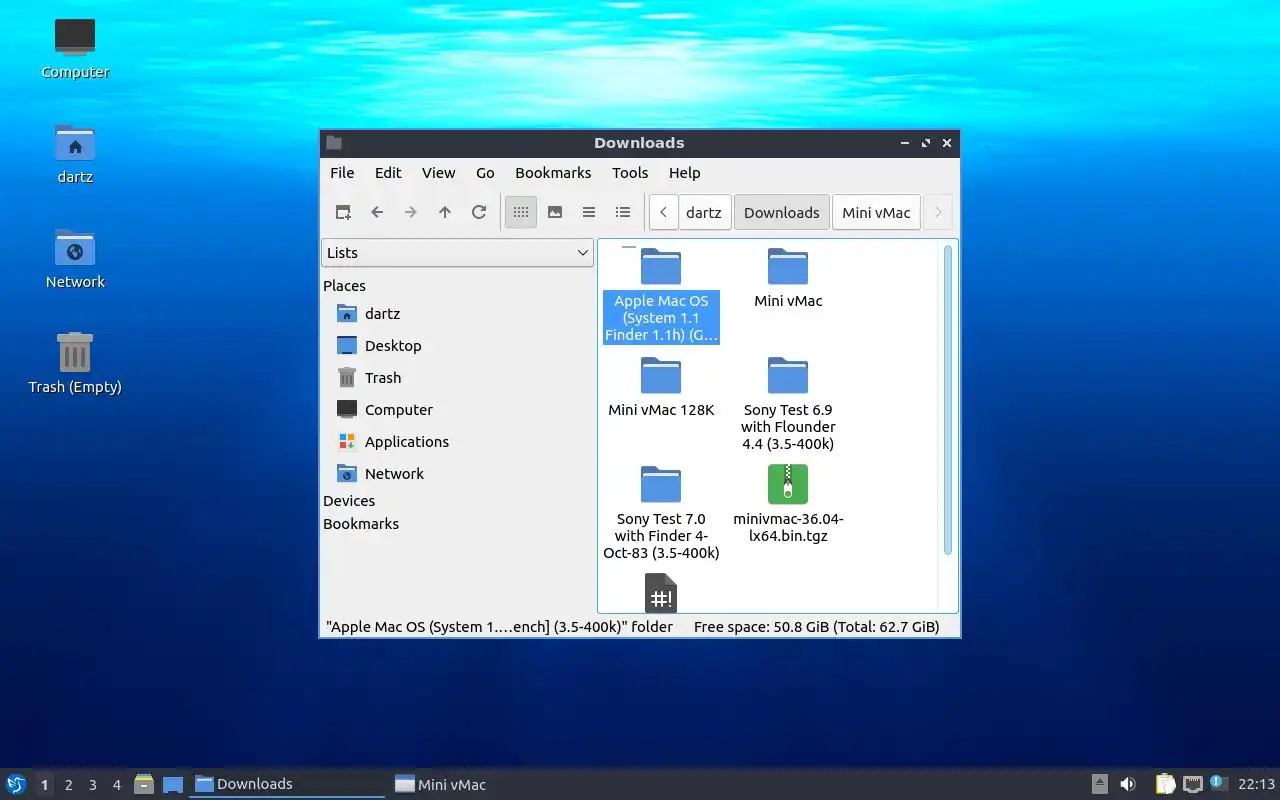Click the dartz path button
Image resolution: width=1280 pixels, height=800 pixels.
click(x=704, y=212)
